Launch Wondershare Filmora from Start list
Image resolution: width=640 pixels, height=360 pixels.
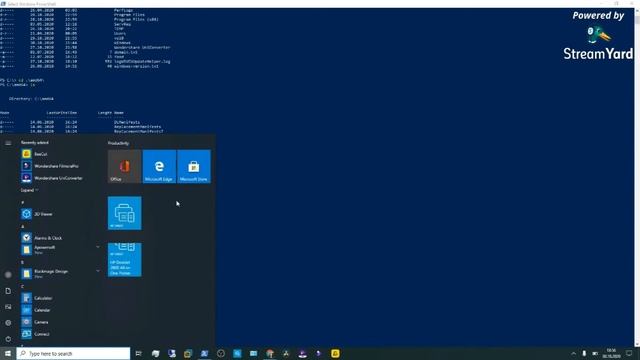(59, 166)
